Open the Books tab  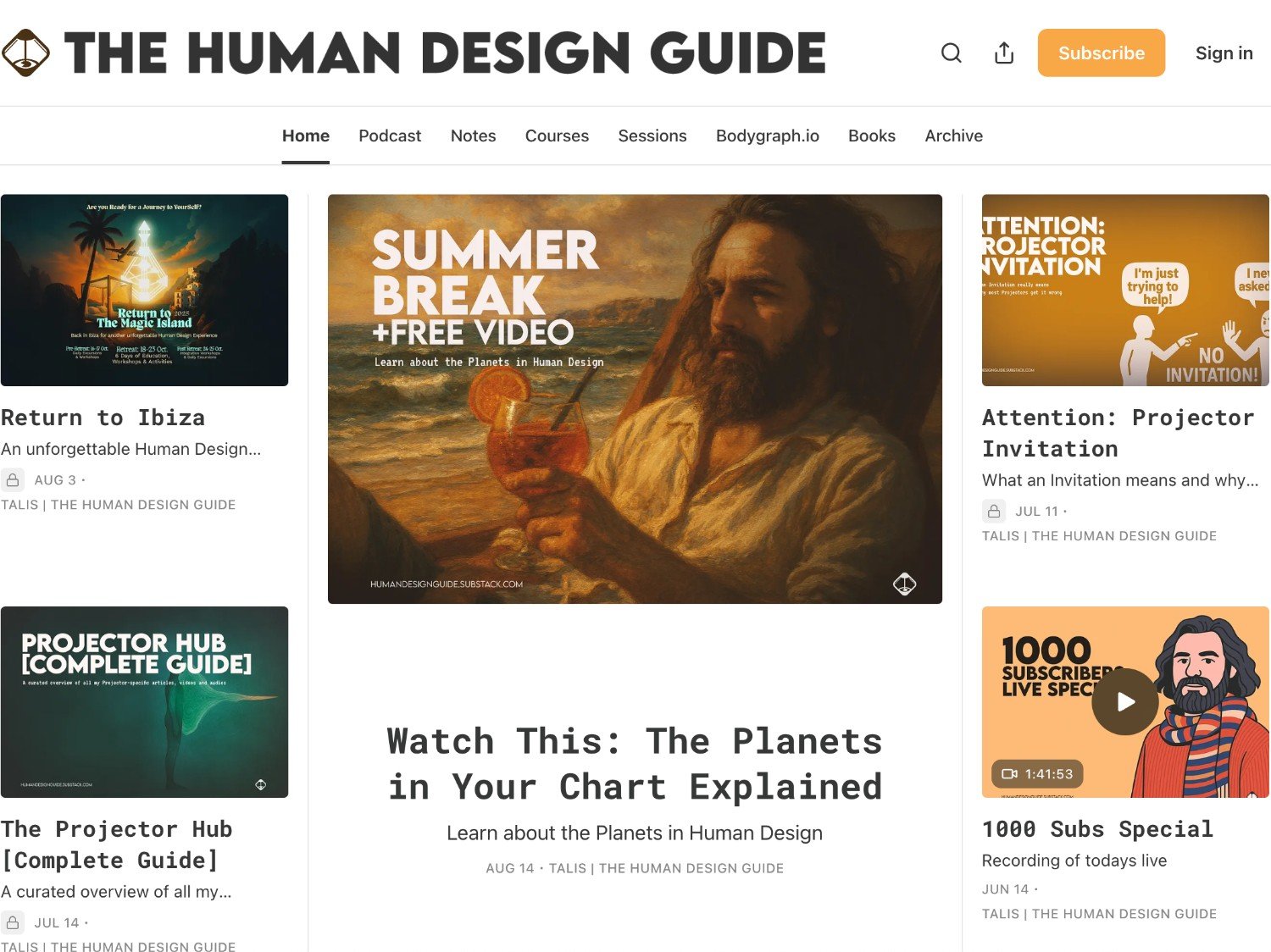[872, 136]
